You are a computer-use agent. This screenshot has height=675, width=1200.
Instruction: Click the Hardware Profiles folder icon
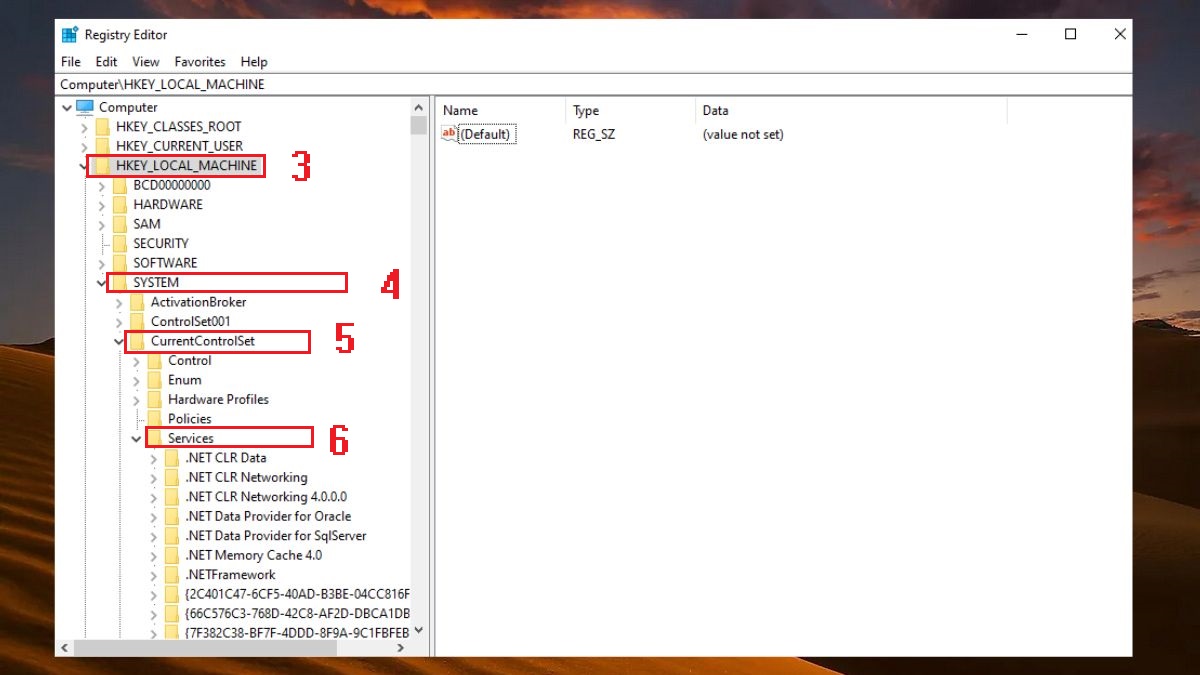[154, 399]
